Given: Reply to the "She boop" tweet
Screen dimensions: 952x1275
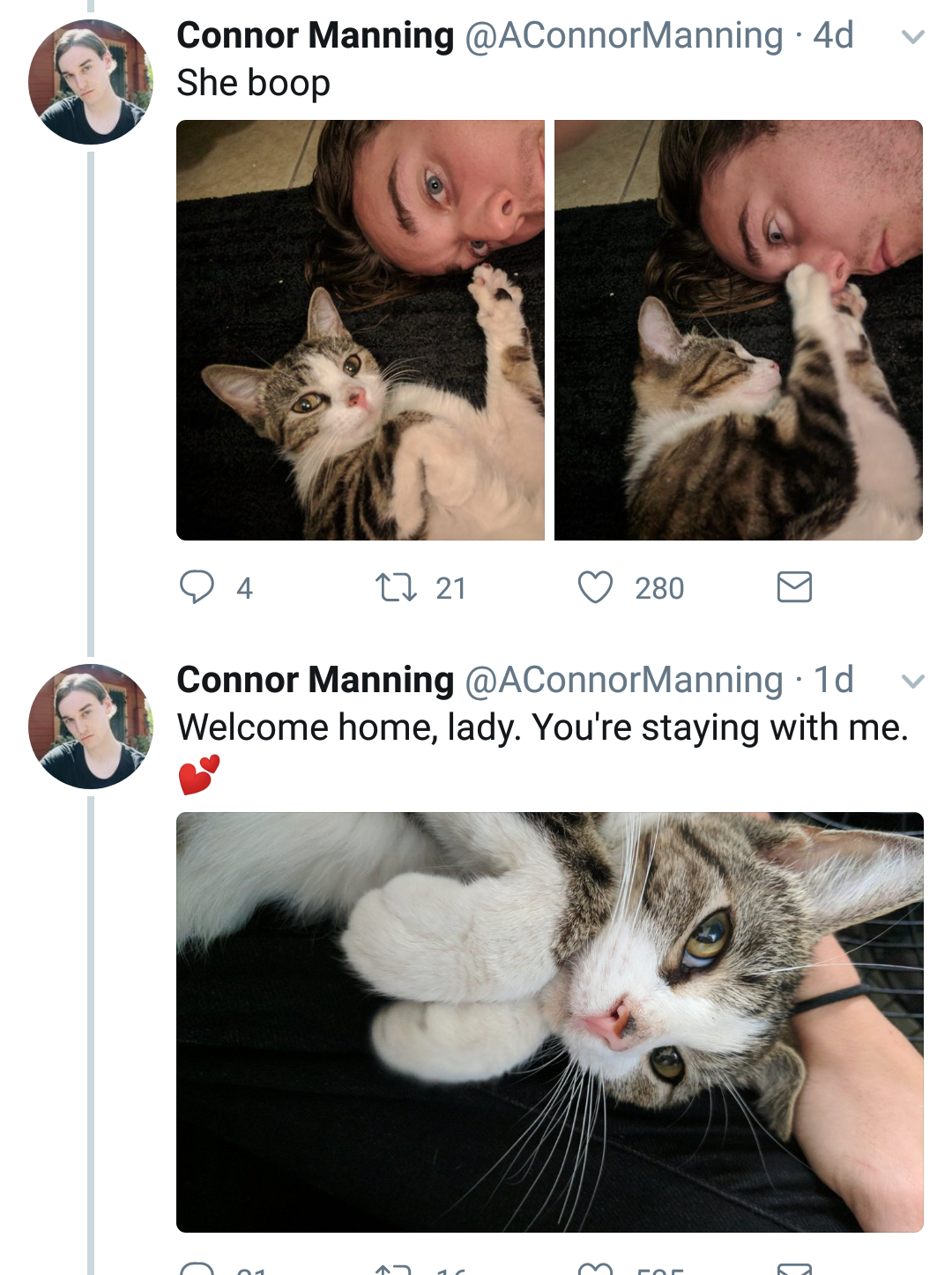Looking at the screenshot, I should [x=197, y=587].
